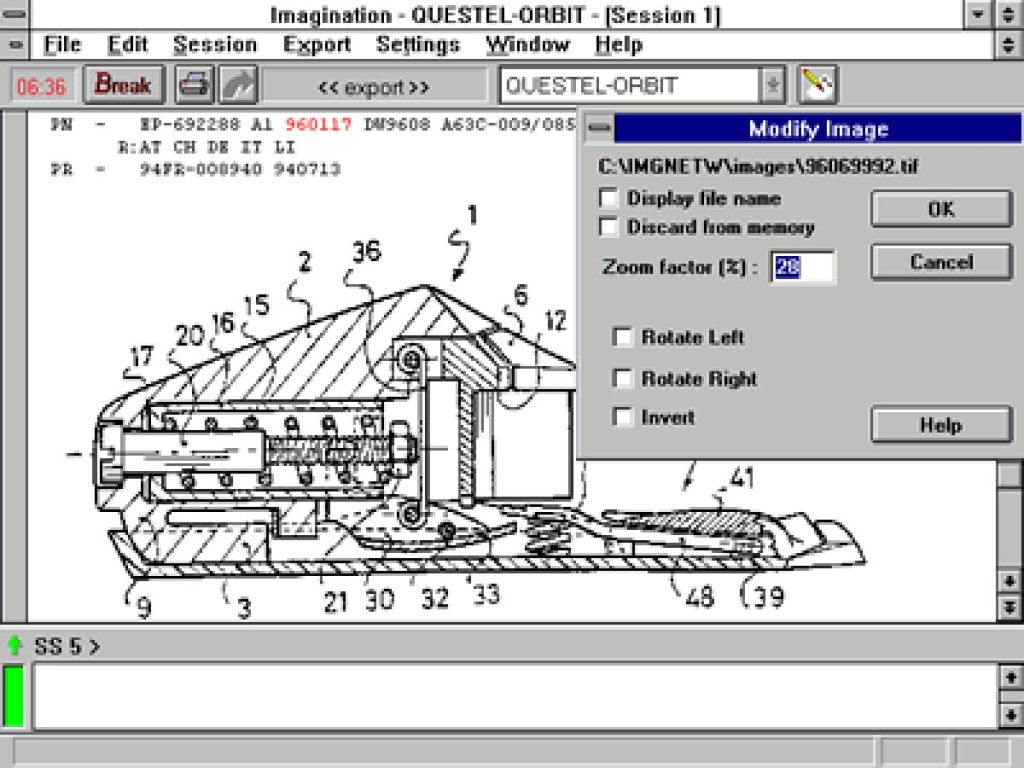Viewport: 1024px width, 768px height.
Task: Enable the Display file name checkbox
Action: coord(608,198)
